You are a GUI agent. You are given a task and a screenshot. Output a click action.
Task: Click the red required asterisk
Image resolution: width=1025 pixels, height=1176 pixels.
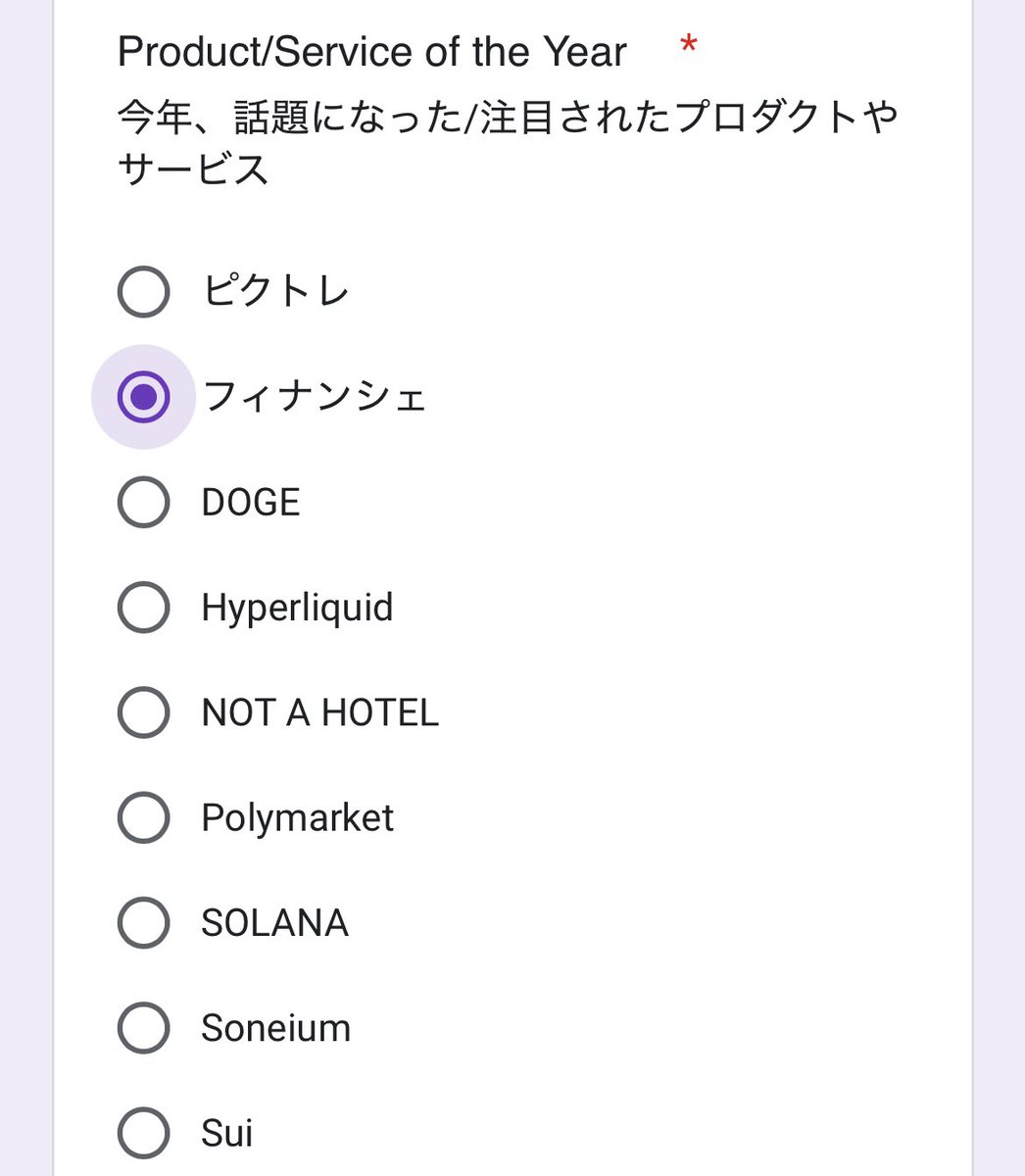(x=689, y=44)
